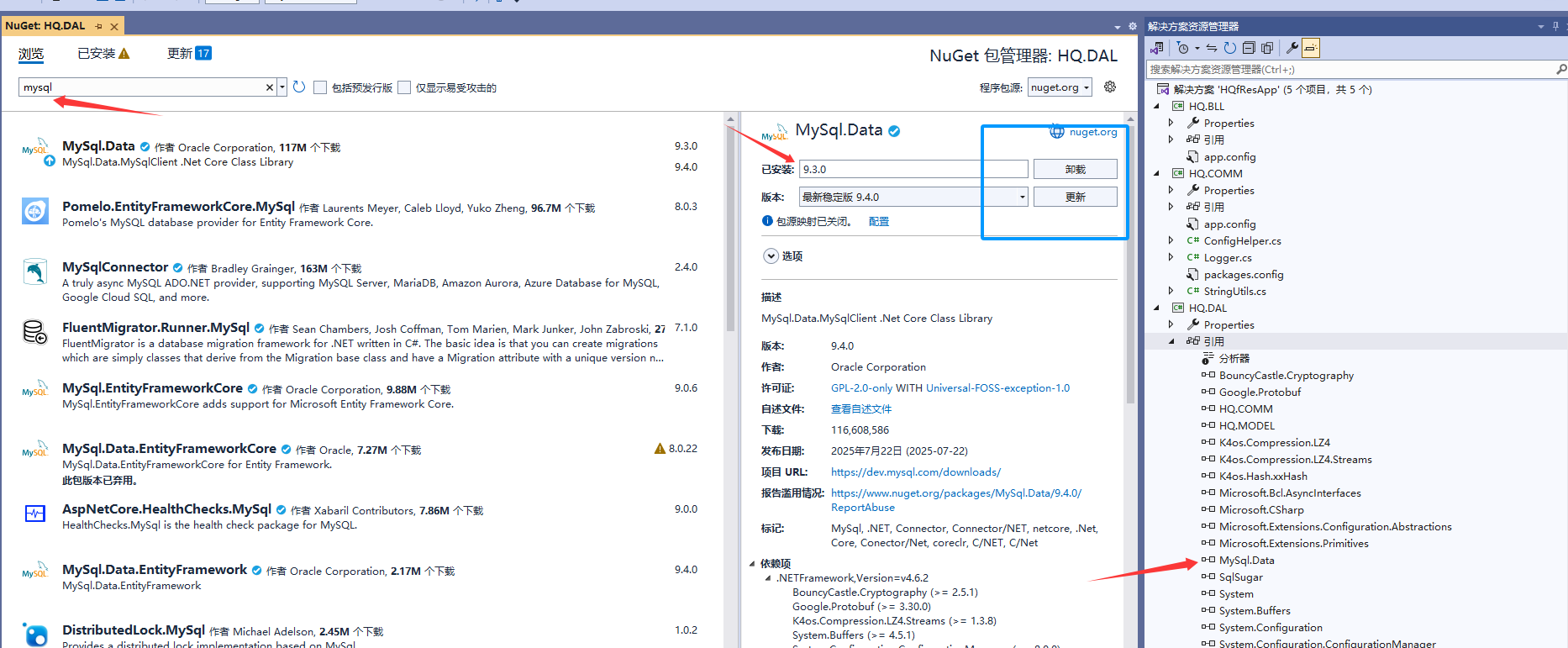Open the dropdown arrow beside the pending changes filter
The image size is (1568, 648).
click(x=1197, y=48)
